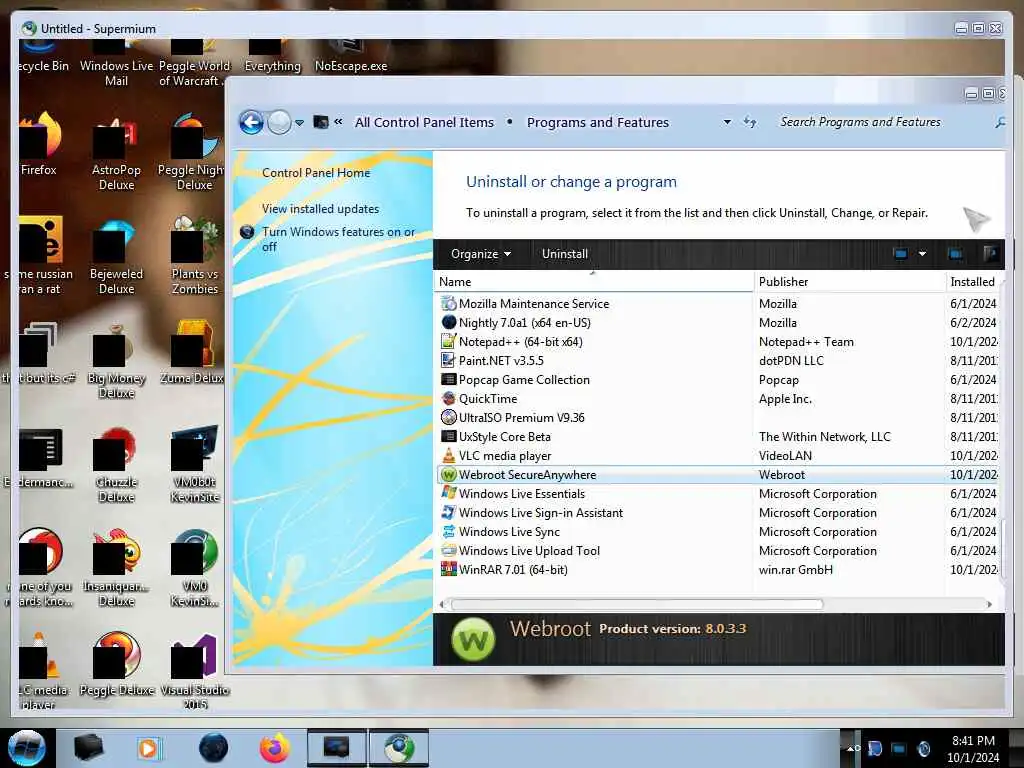The image size is (1024, 768).
Task: Select the Mozilla Maintenance Service icon
Action: (449, 303)
